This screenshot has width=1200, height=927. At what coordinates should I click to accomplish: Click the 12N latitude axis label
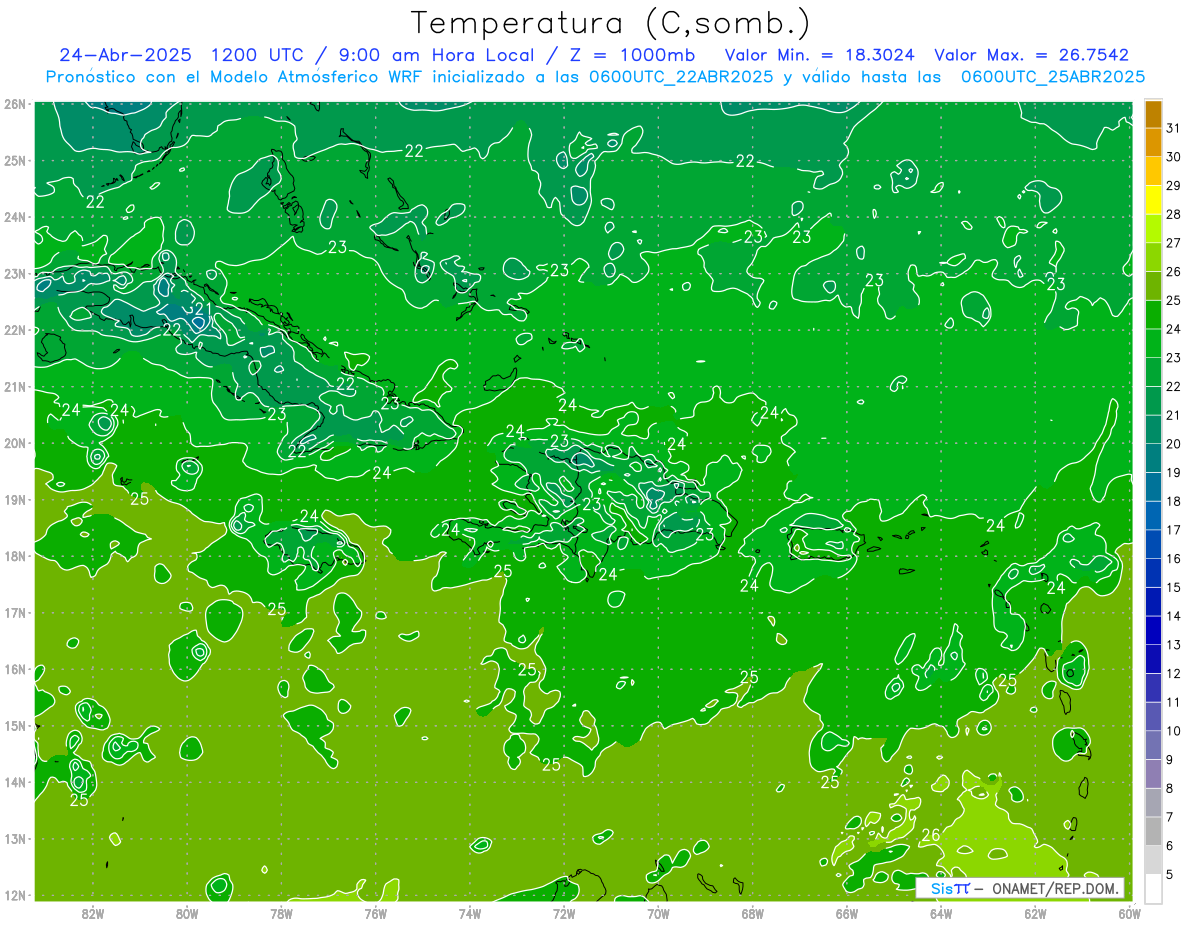click(14, 895)
